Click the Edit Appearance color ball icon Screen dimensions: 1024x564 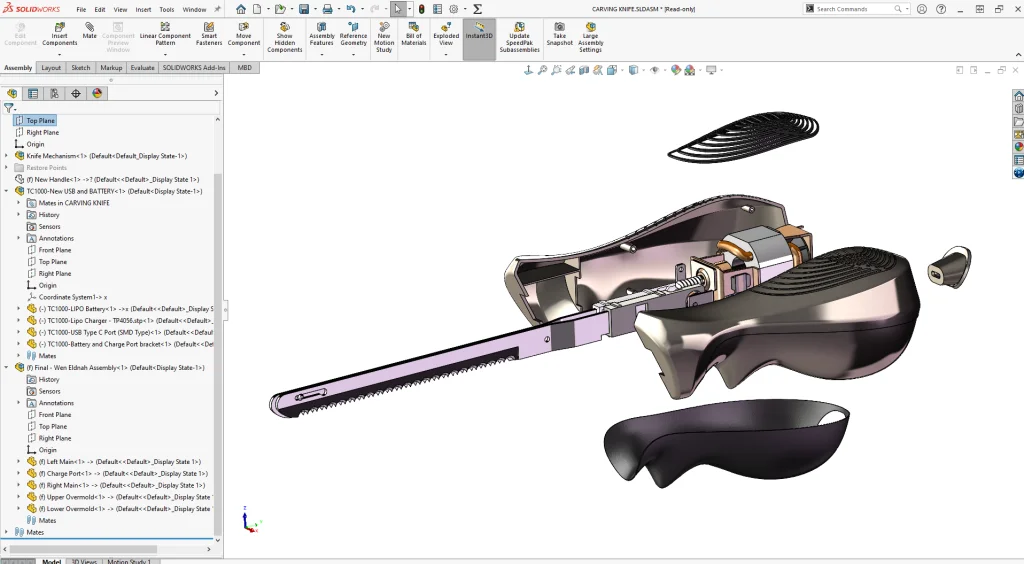pyautogui.click(x=677, y=70)
